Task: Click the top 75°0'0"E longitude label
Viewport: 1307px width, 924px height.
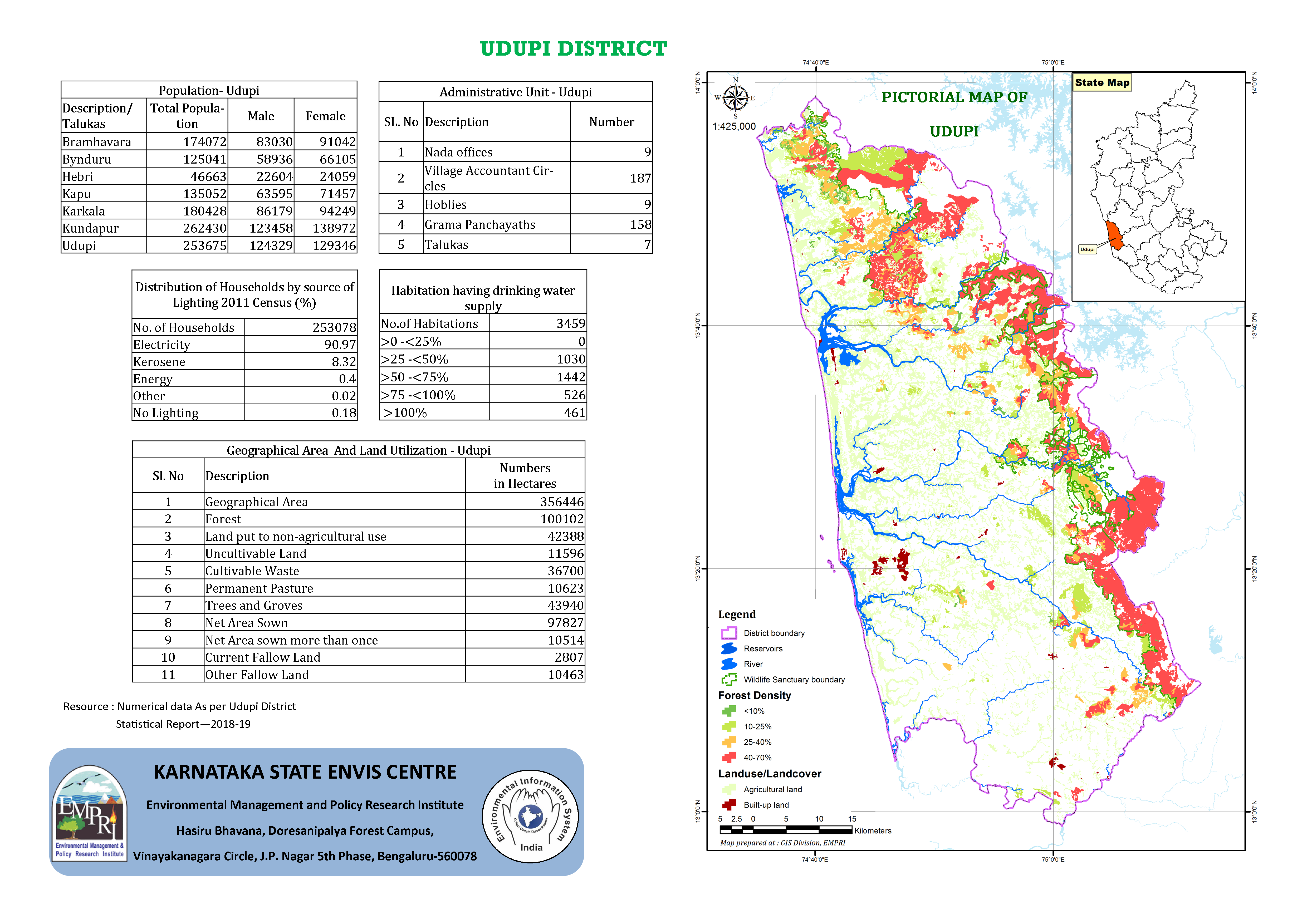Action: click(x=1053, y=63)
